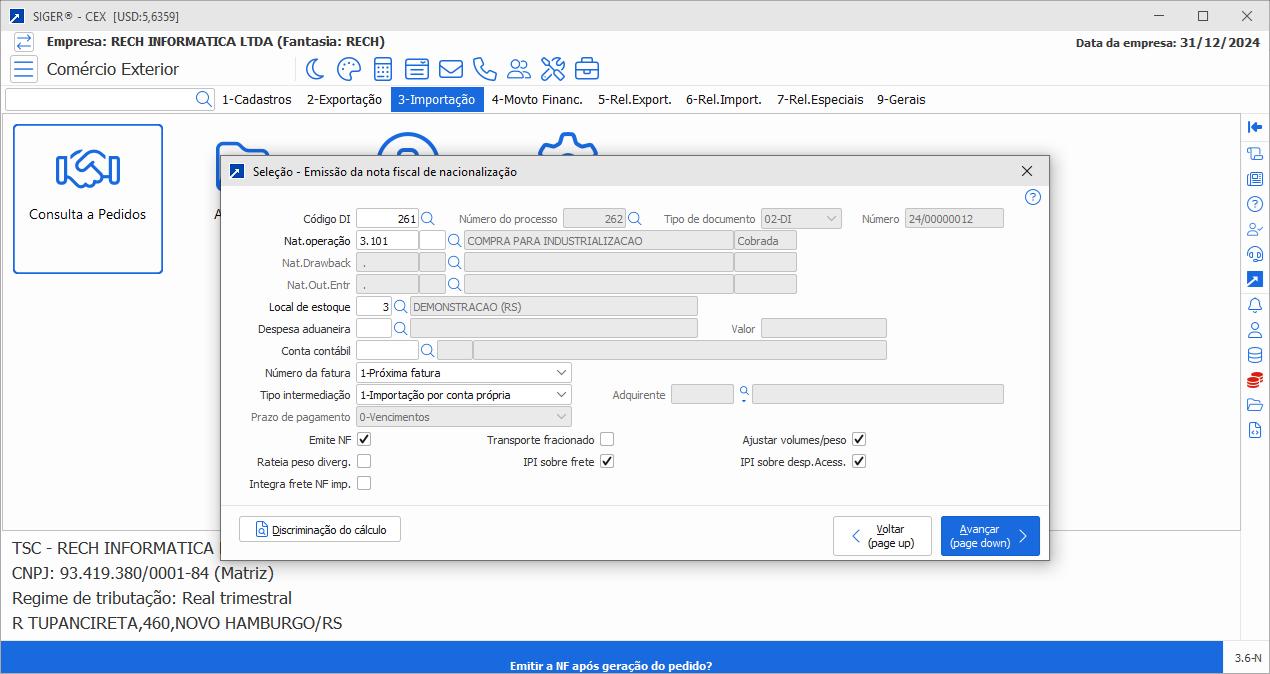
Task: Check the Rateia peso diverg. checkbox
Action: [x=364, y=461]
